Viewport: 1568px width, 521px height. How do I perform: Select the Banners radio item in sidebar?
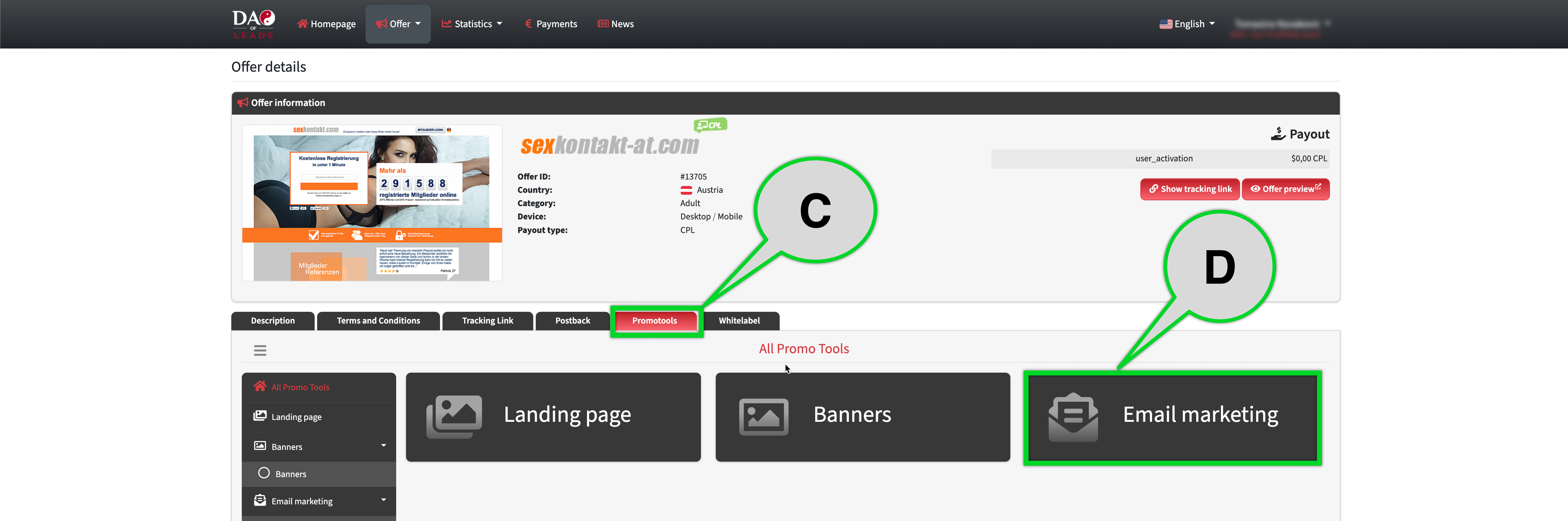click(x=264, y=473)
